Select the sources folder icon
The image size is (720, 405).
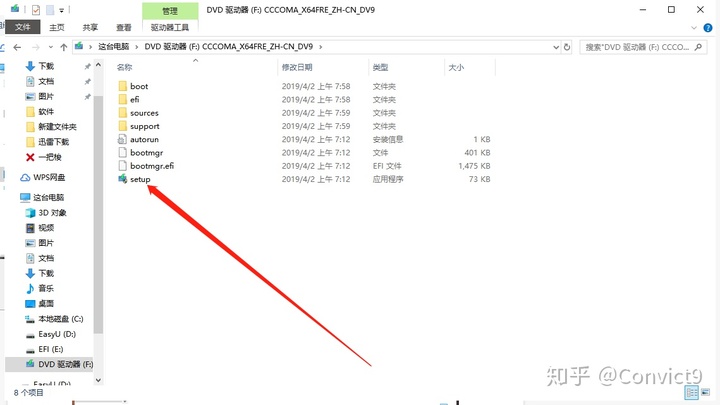(x=123, y=113)
